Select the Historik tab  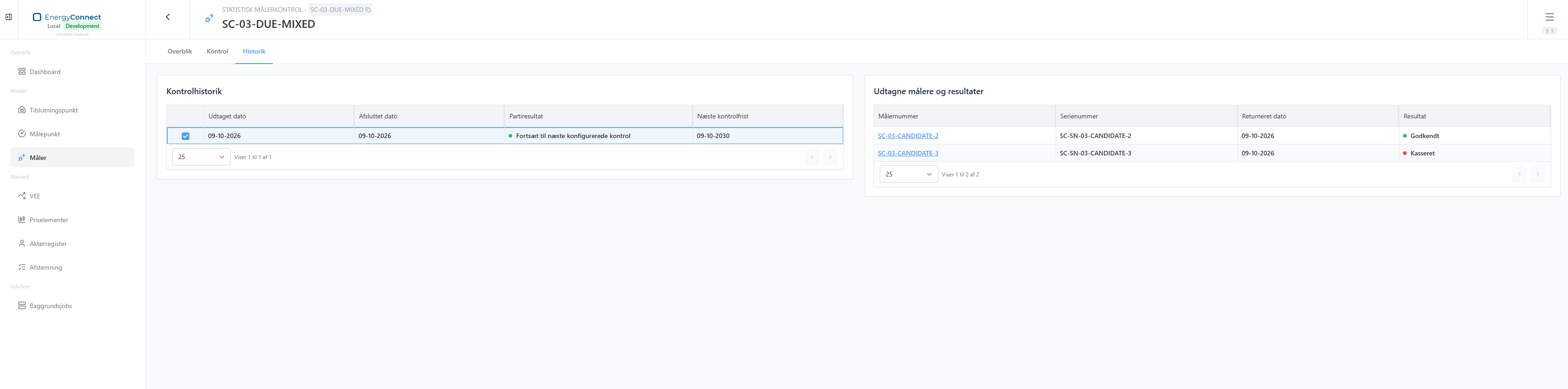(x=254, y=52)
